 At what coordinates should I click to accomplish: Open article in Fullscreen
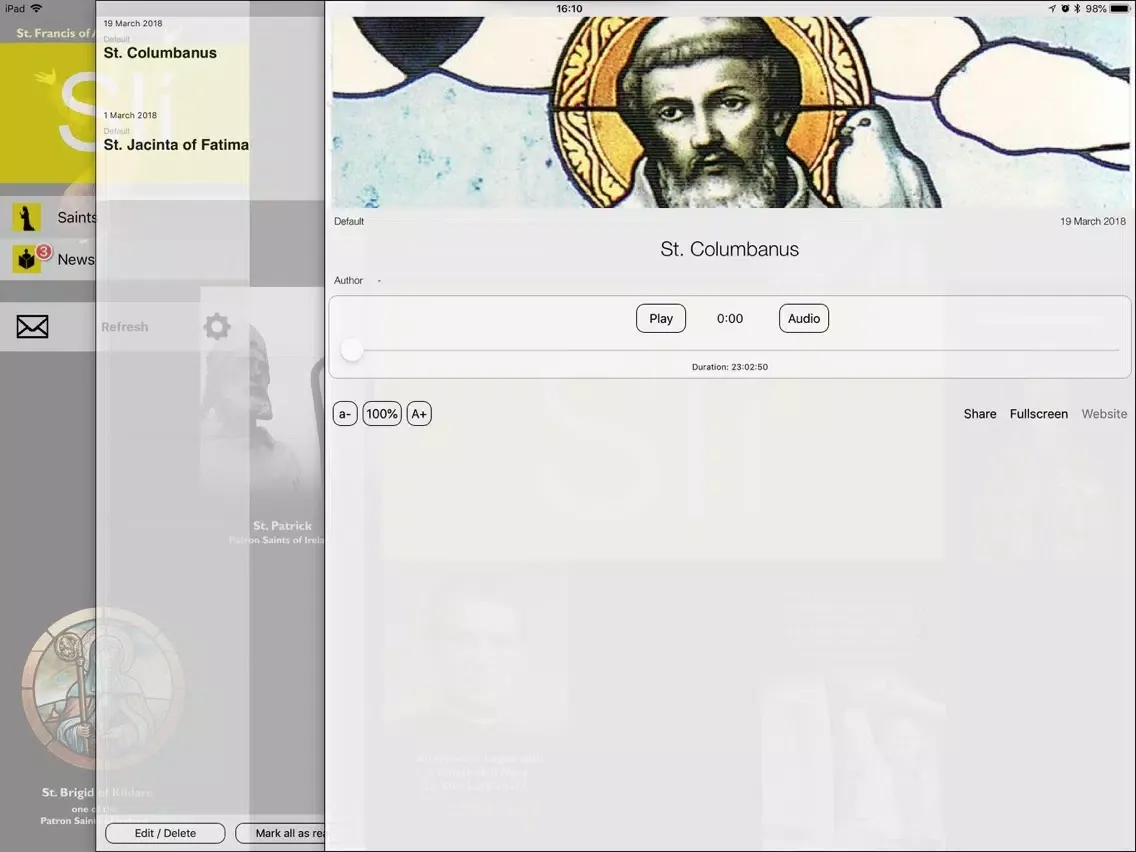[x=1038, y=414]
